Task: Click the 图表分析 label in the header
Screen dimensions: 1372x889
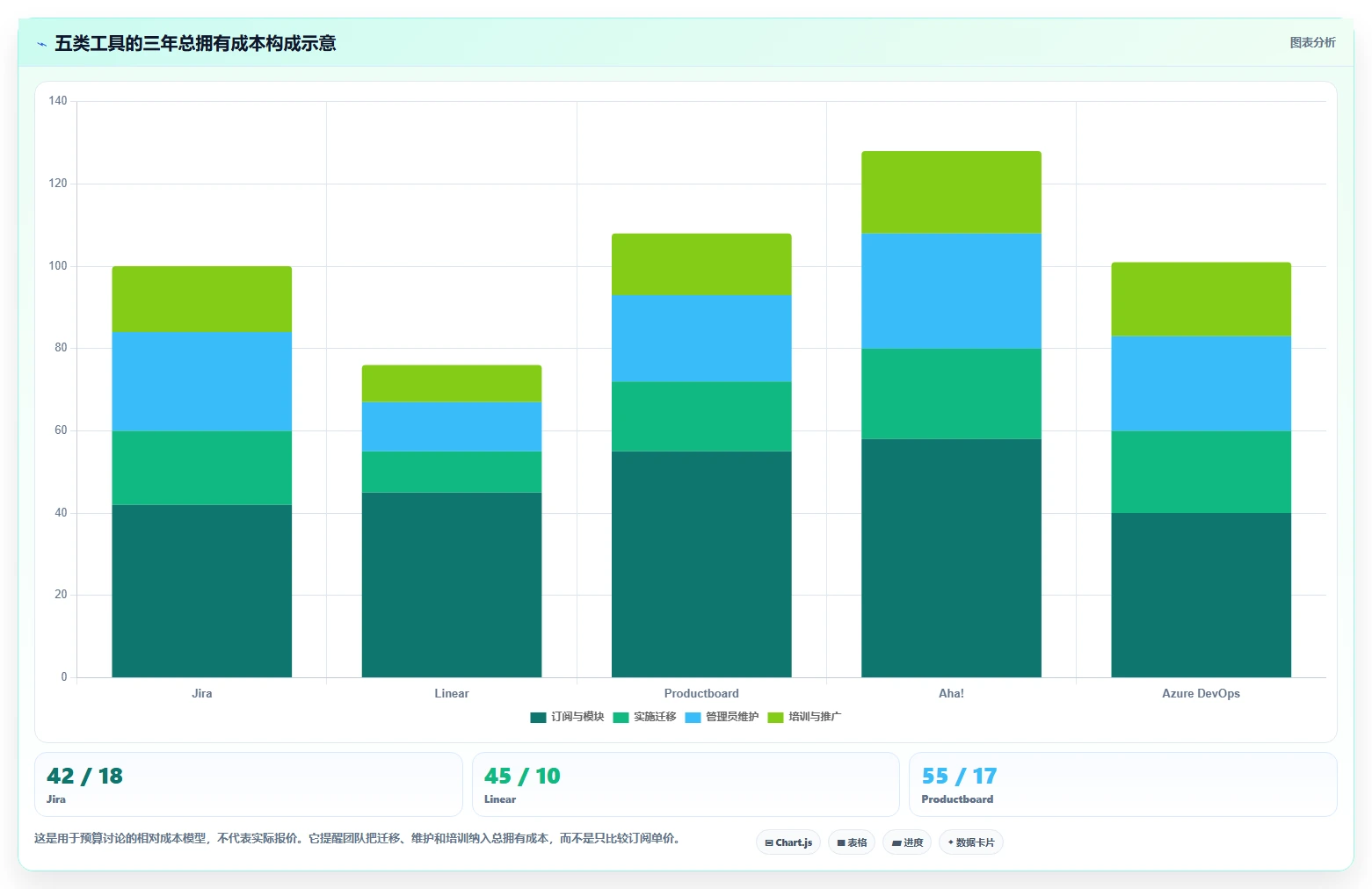Action: tap(1312, 42)
